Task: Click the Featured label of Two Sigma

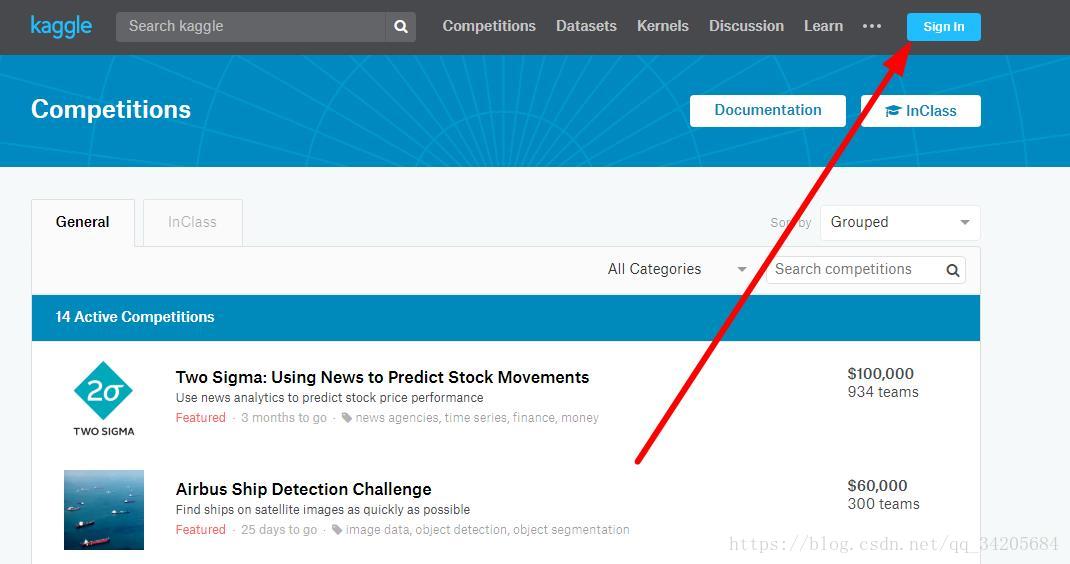Action: tap(201, 418)
